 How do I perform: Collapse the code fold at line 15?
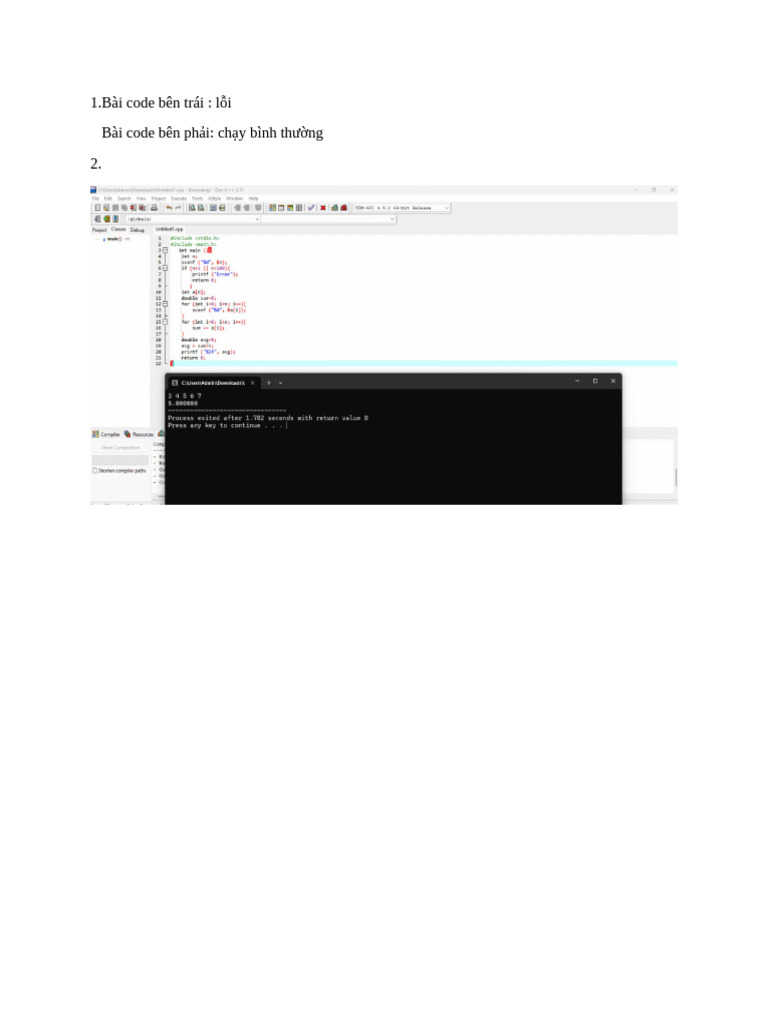point(165,321)
